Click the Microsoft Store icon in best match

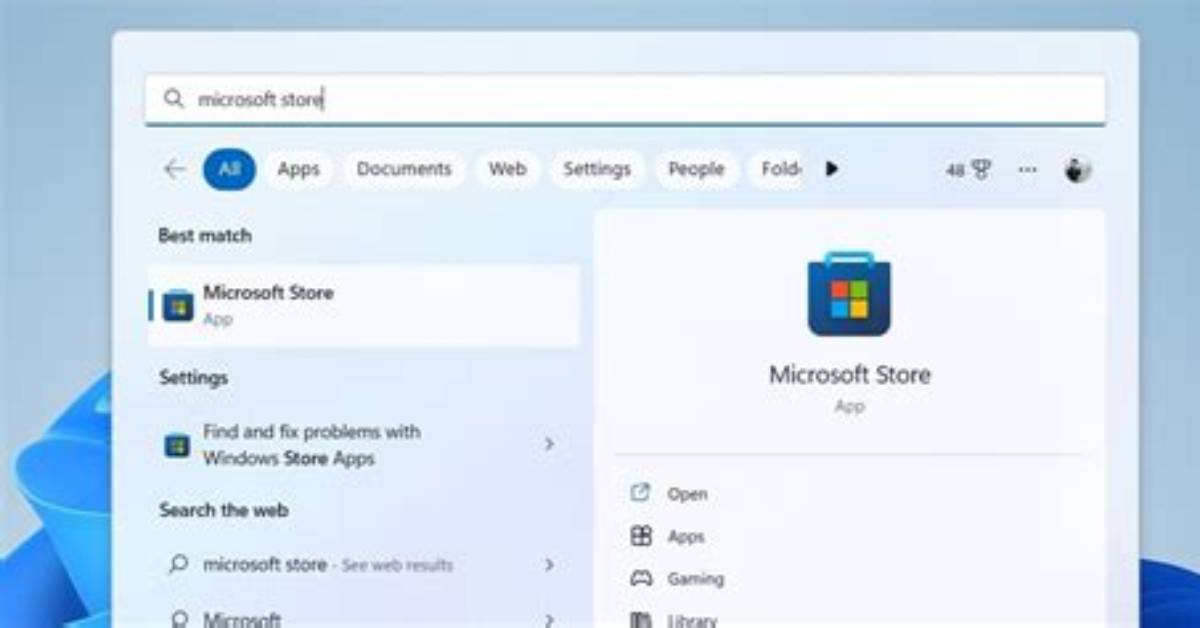(x=178, y=305)
